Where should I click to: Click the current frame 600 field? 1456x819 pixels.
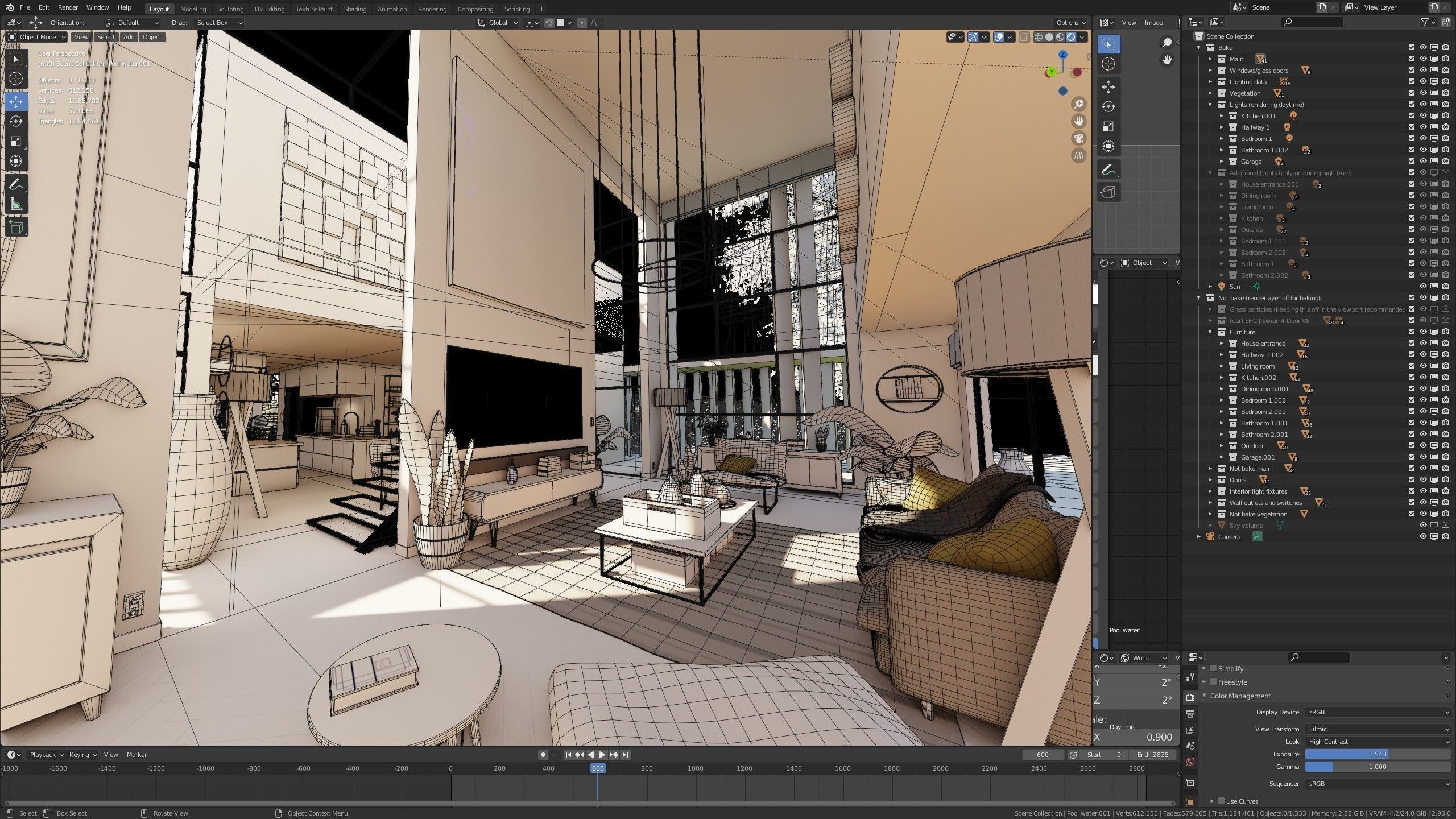[x=1043, y=755]
